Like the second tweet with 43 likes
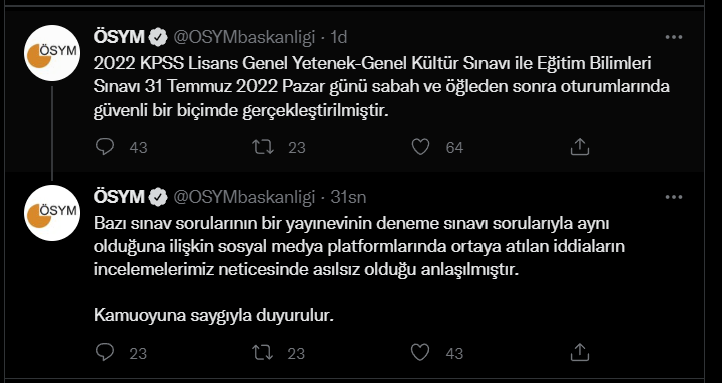This screenshot has width=722, height=383. [x=420, y=353]
